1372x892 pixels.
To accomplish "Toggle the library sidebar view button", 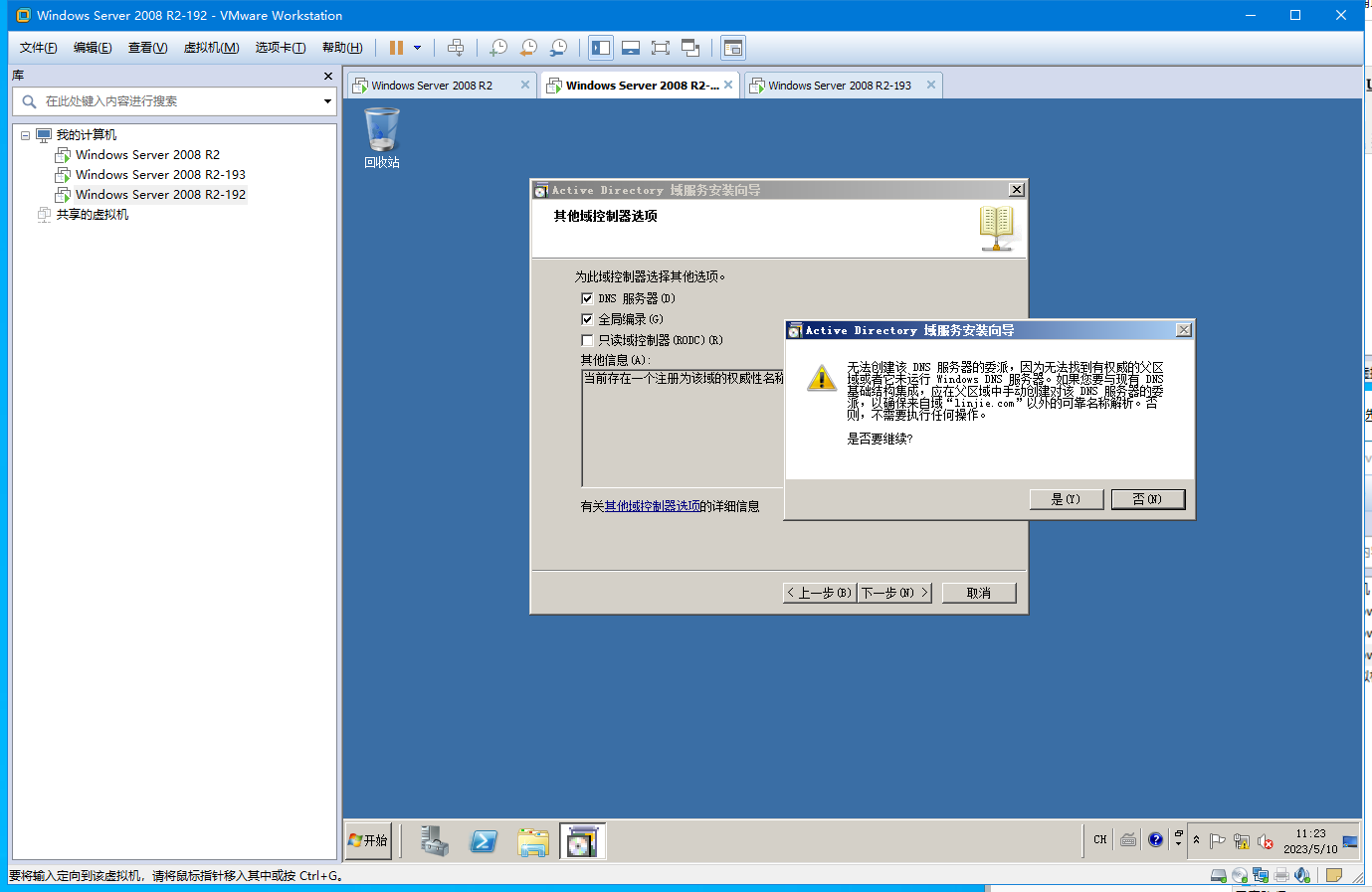I will [x=601, y=48].
